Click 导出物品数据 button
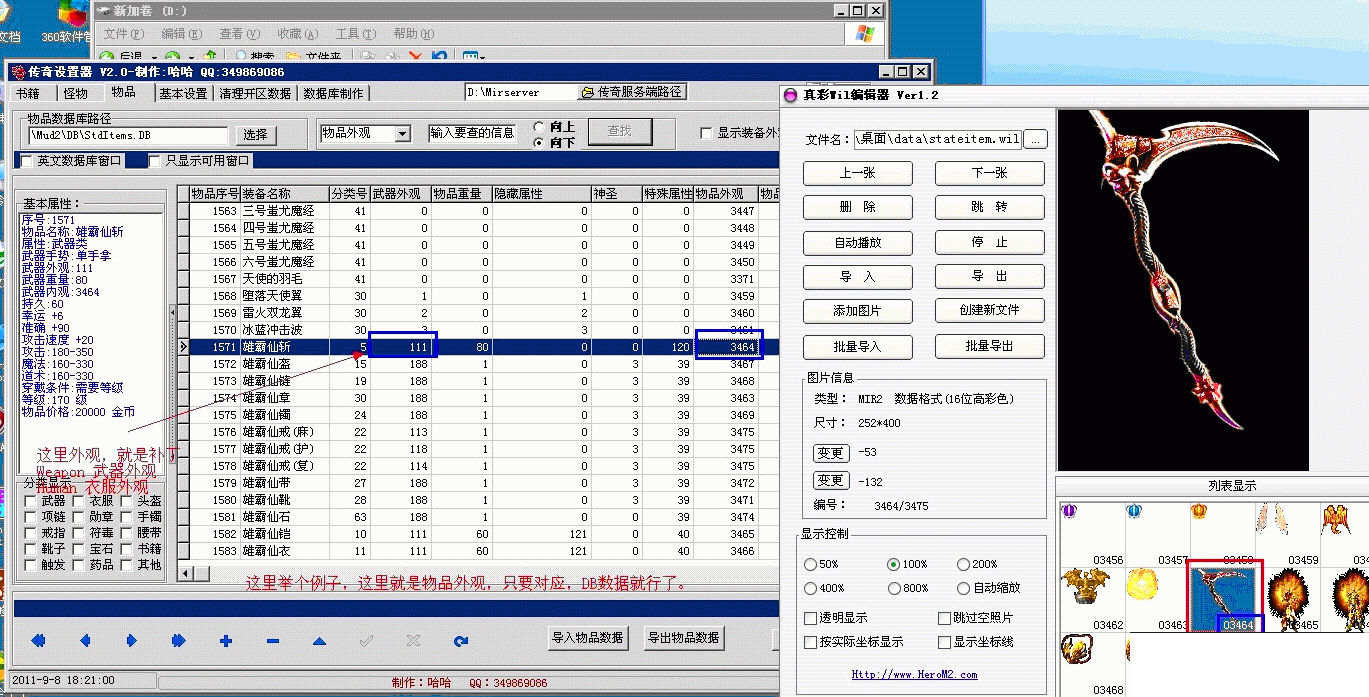Image resolution: width=1369 pixels, height=697 pixels. (684, 638)
